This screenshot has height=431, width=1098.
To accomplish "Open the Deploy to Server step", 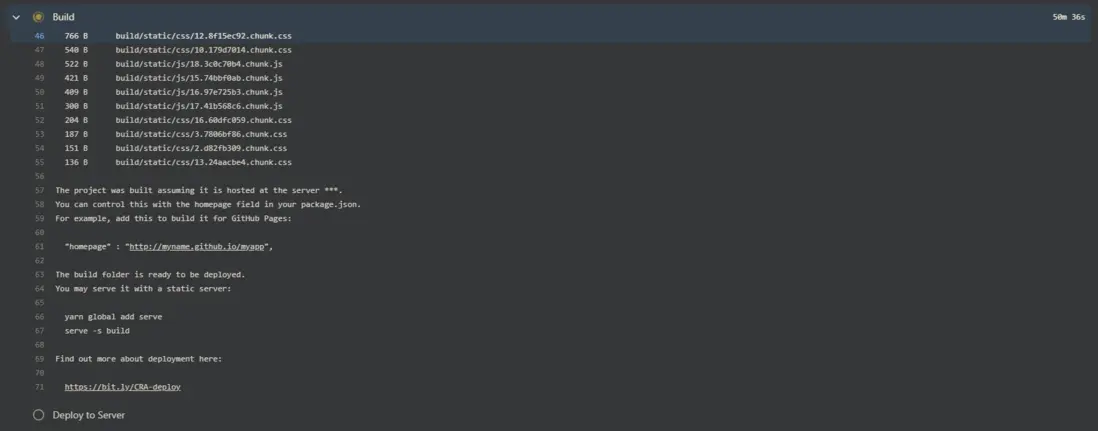I will 89,414.
